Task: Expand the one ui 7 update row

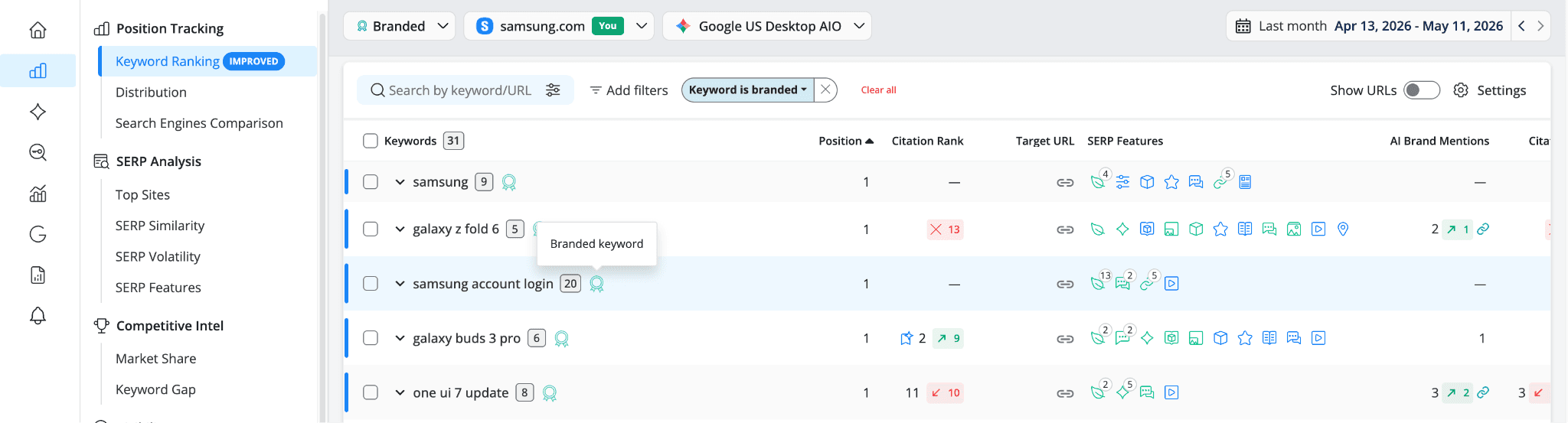Action: tap(400, 392)
